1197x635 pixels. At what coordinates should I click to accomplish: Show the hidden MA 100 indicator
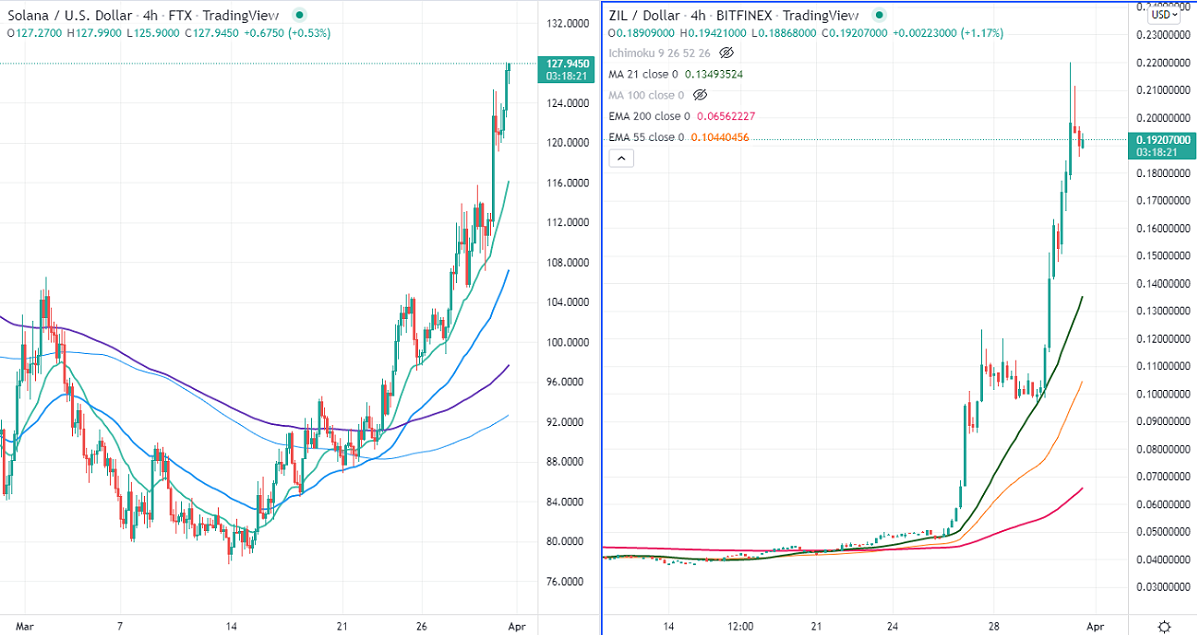pyautogui.click(x=700, y=95)
